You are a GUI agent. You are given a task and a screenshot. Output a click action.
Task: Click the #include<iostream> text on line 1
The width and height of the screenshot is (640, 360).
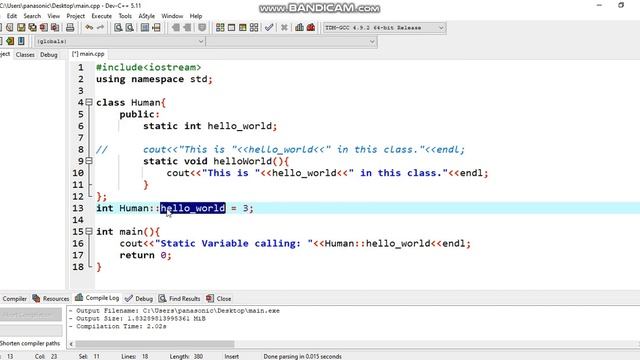(x=149, y=67)
